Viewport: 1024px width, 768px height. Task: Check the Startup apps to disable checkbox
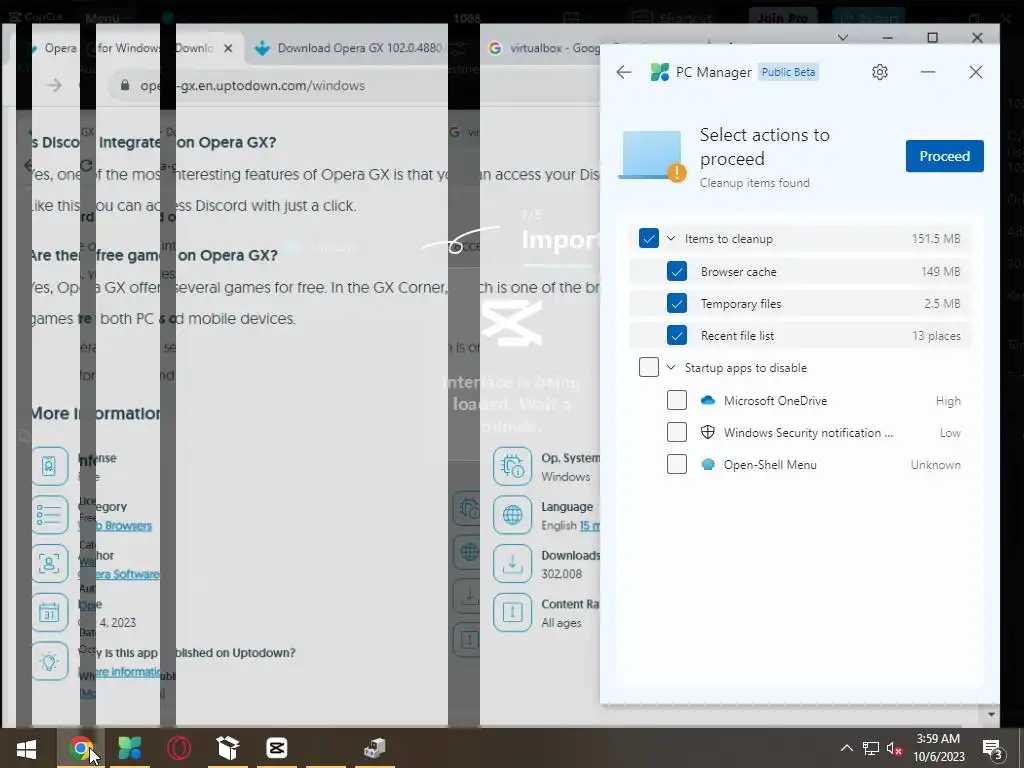coord(648,367)
